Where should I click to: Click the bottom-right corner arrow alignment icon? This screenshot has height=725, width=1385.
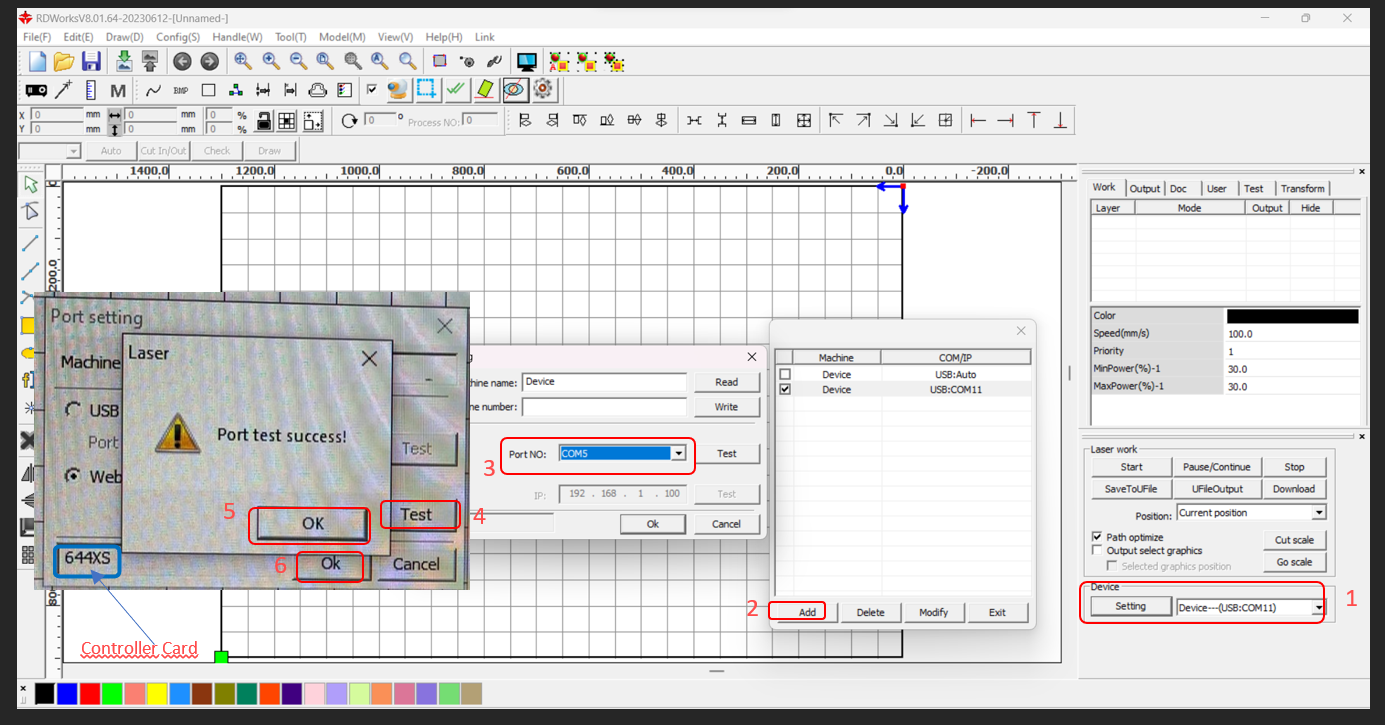tap(891, 121)
